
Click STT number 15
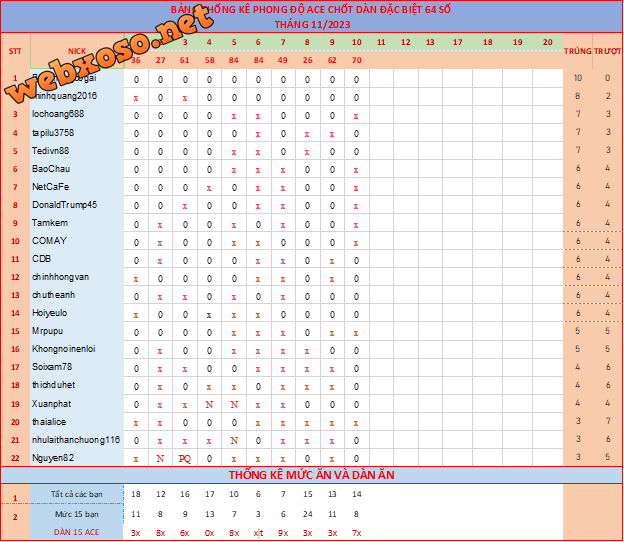coord(15,331)
